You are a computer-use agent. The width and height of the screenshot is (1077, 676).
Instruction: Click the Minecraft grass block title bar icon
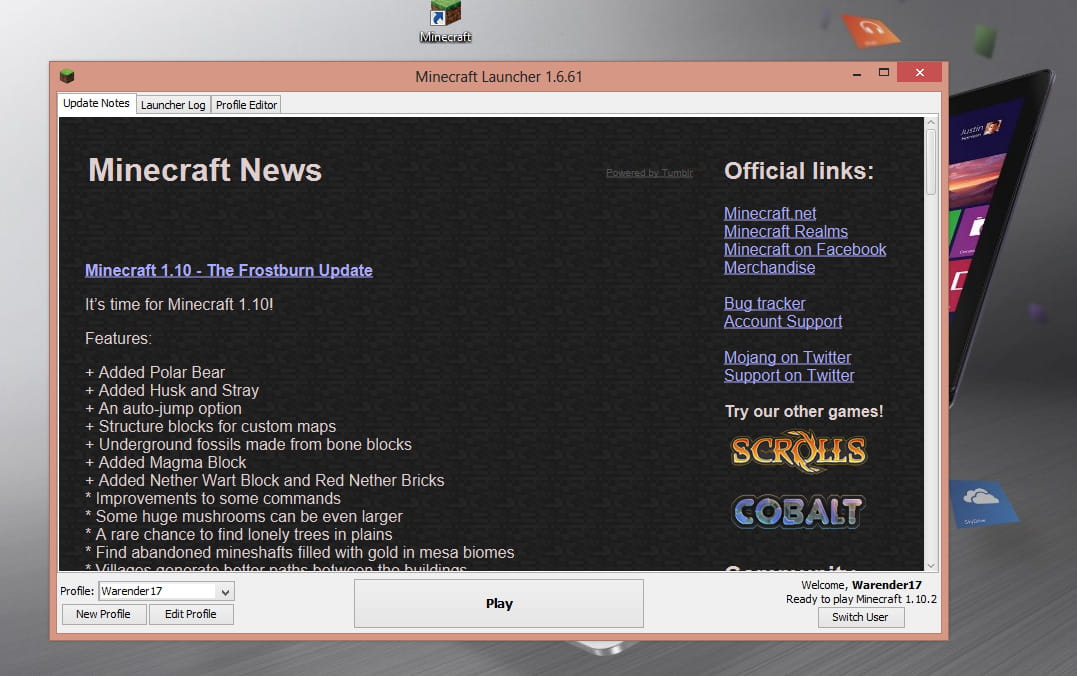[x=67, y=76]
